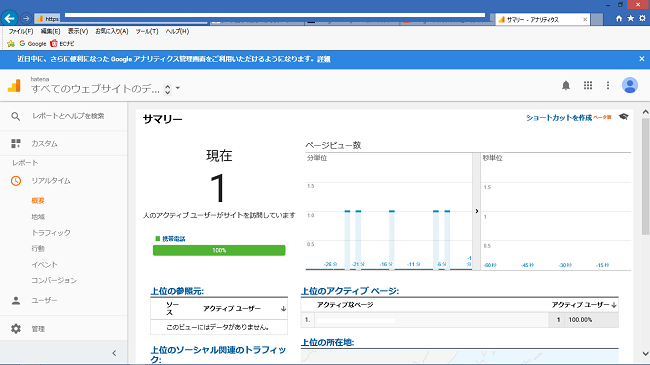Screen dimensions: 650x365
Task: Click the scrollbar up arrow
Action: click(x=645, y=112)
